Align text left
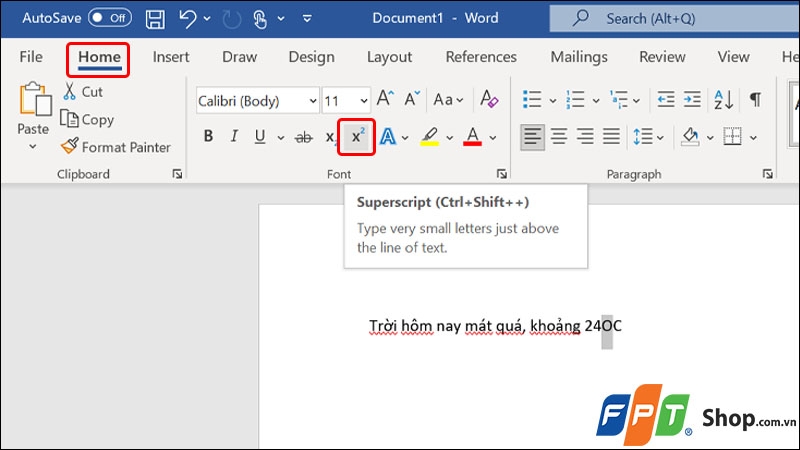Image resolution: width=800 pixels, height=450 pixels. click(x=532, y=137)
